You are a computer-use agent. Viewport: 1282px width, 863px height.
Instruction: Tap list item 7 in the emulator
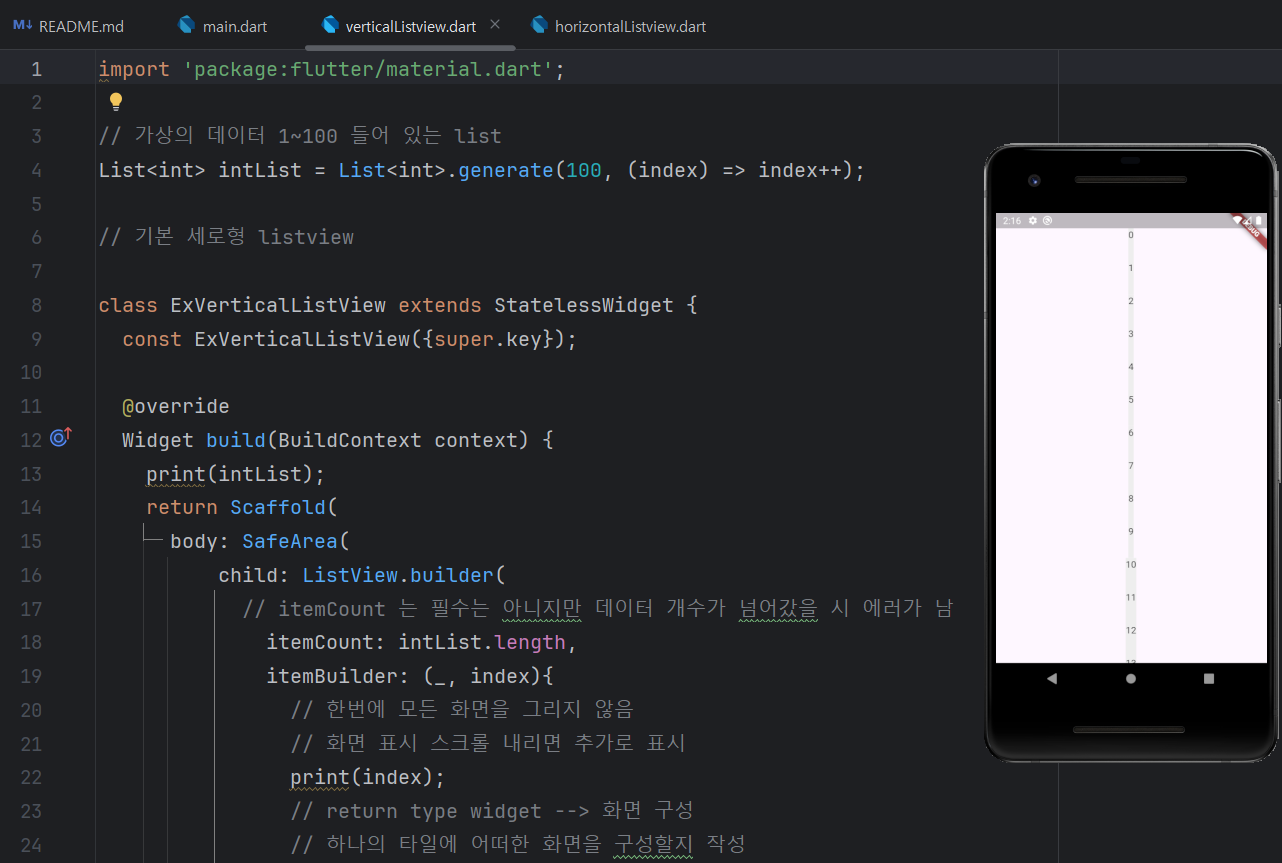coord(1131,466)
